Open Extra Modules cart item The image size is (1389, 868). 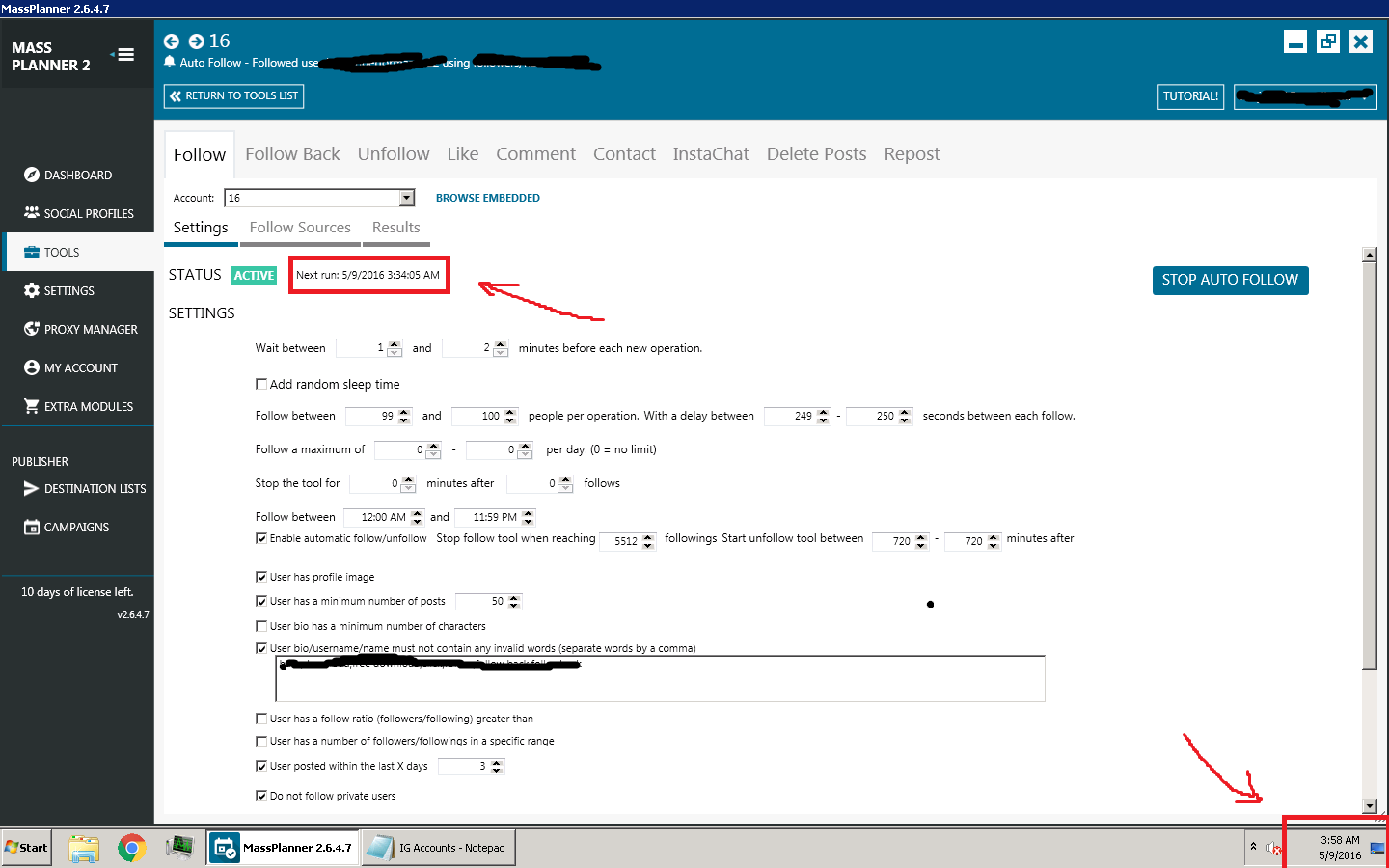tap(77, 406)
